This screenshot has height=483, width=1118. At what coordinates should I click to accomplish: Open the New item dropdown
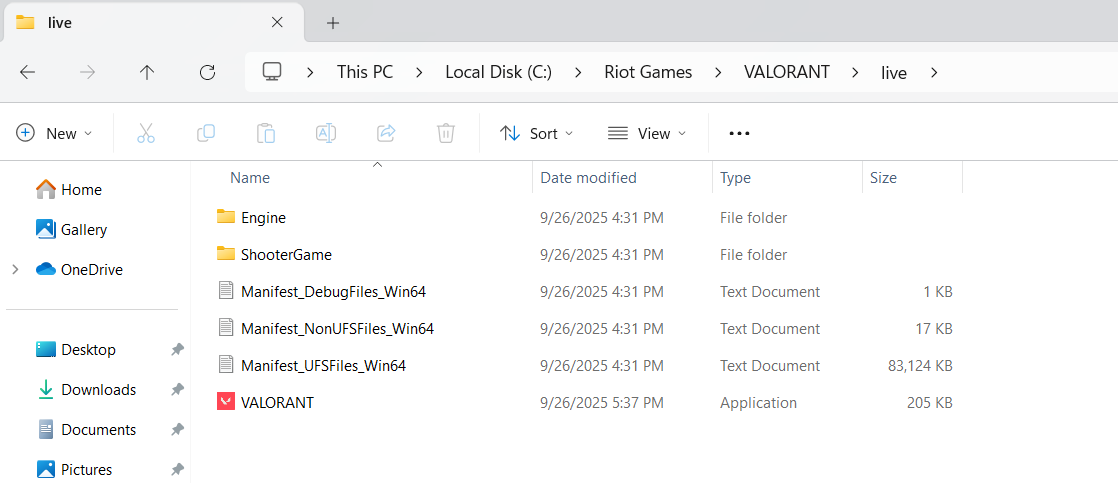[x=54, y=133]
